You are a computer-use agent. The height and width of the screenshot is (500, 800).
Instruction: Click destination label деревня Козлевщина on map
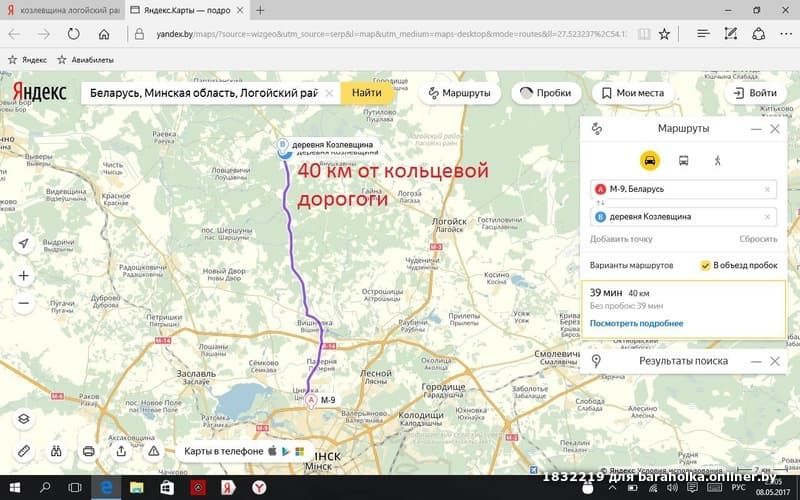coord(332,144)
